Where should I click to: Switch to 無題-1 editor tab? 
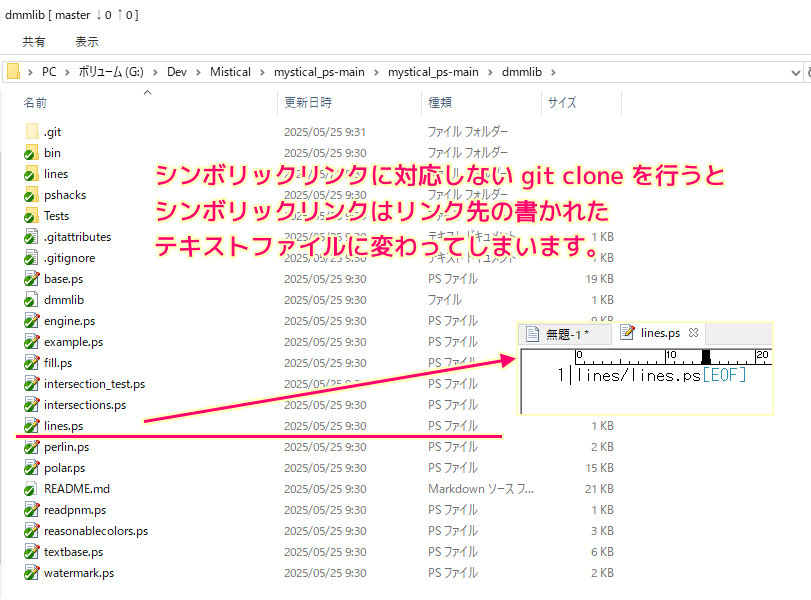pos(565,334)
